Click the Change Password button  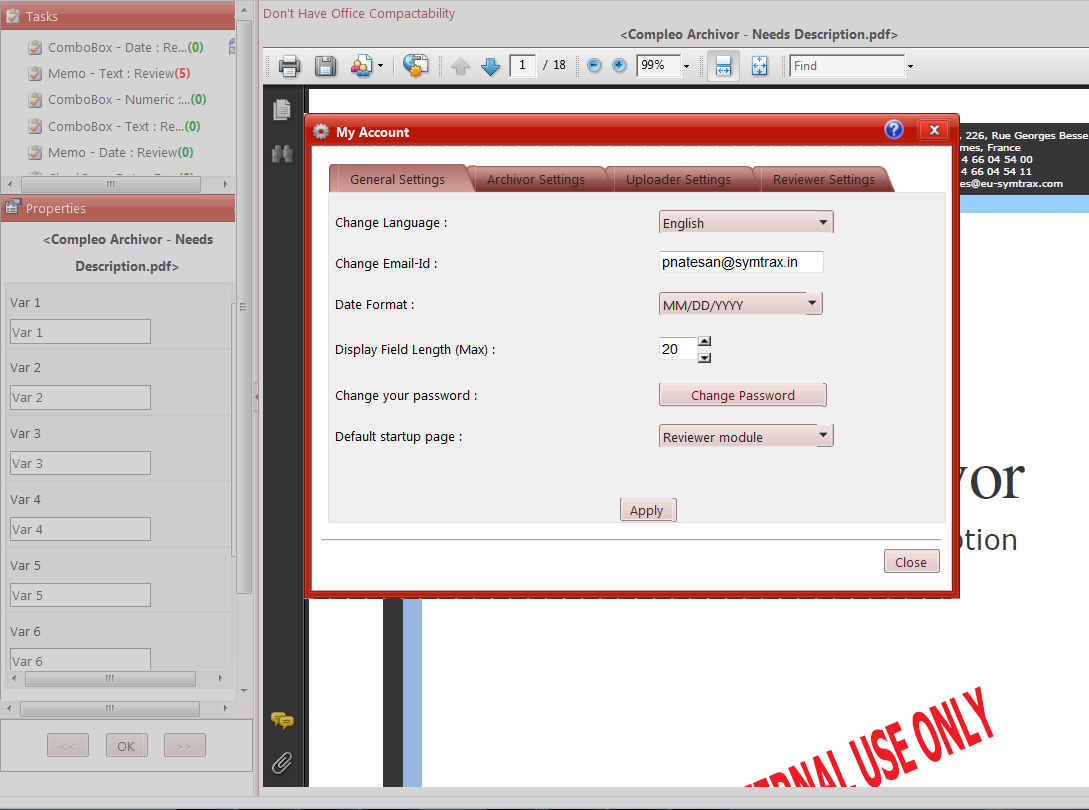tap(742, 395)
